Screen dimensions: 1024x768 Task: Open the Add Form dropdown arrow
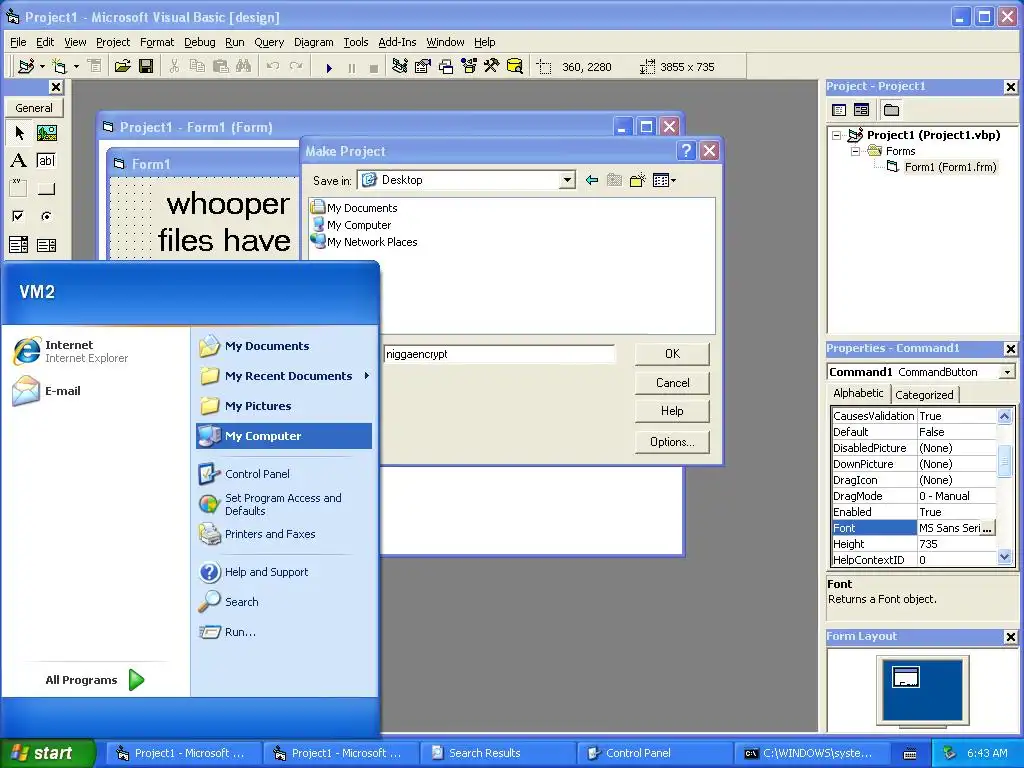tap(76, 67)
